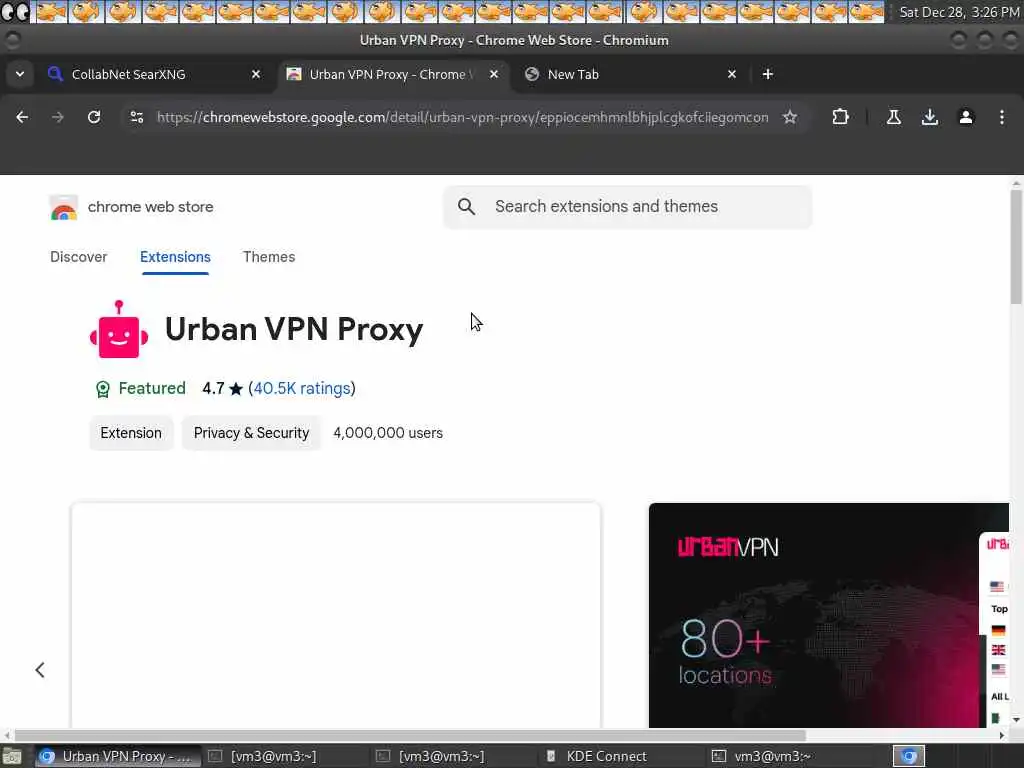Close the New Tab tab
The image size is (1024, 768).
[731, 74]
